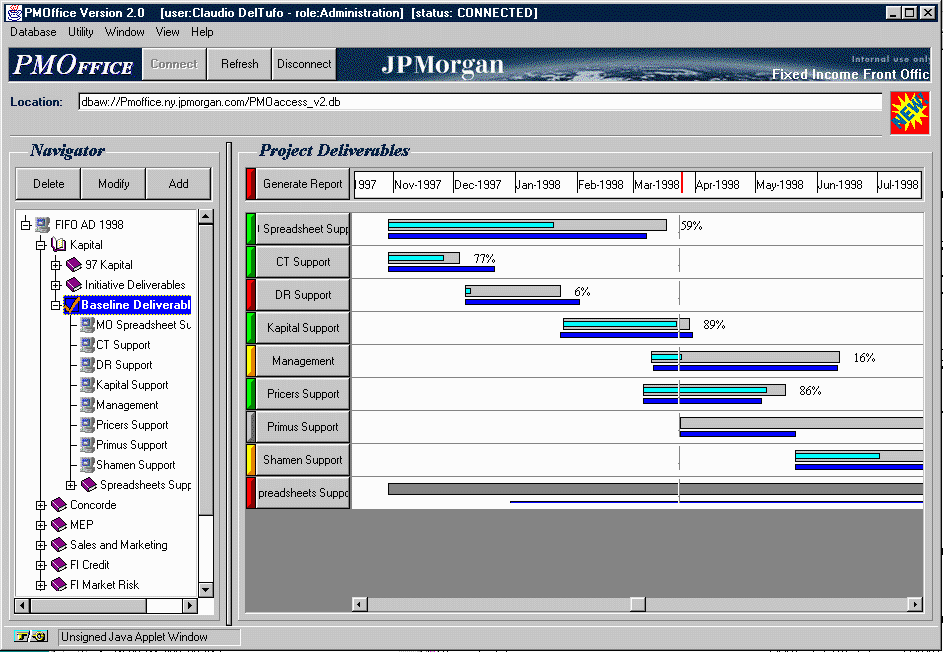The height and width of the screenshot is (652, 943).
Task: Open the View menu
Action: click(x=167, y=32)
